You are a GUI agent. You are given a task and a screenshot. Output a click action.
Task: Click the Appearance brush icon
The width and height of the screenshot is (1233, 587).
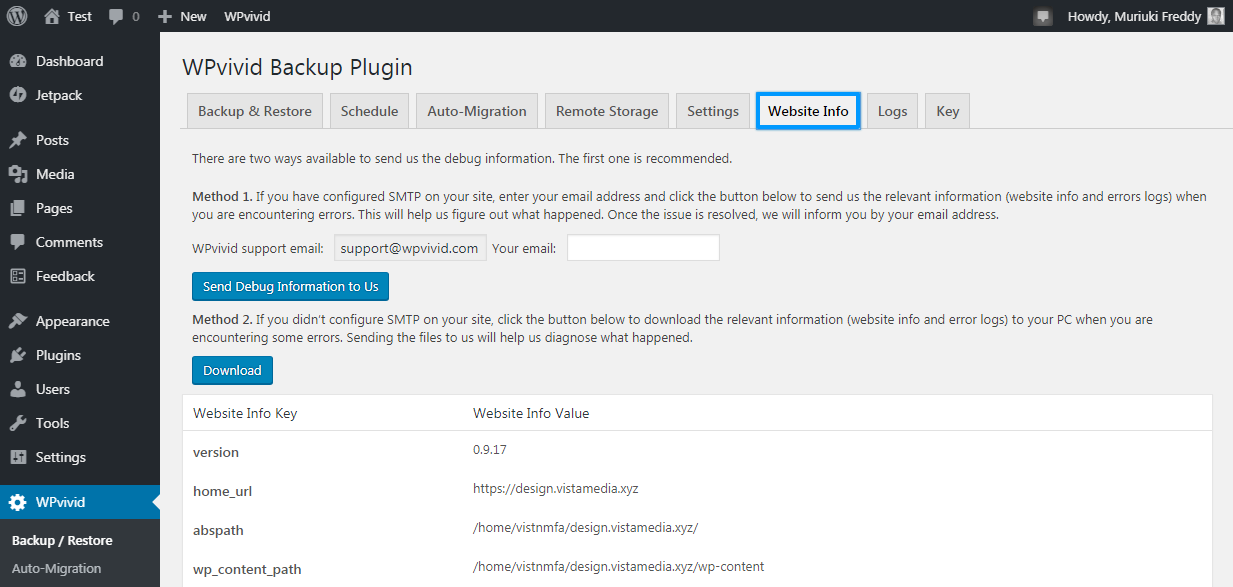pyautogui.click(x=18, y=321)
